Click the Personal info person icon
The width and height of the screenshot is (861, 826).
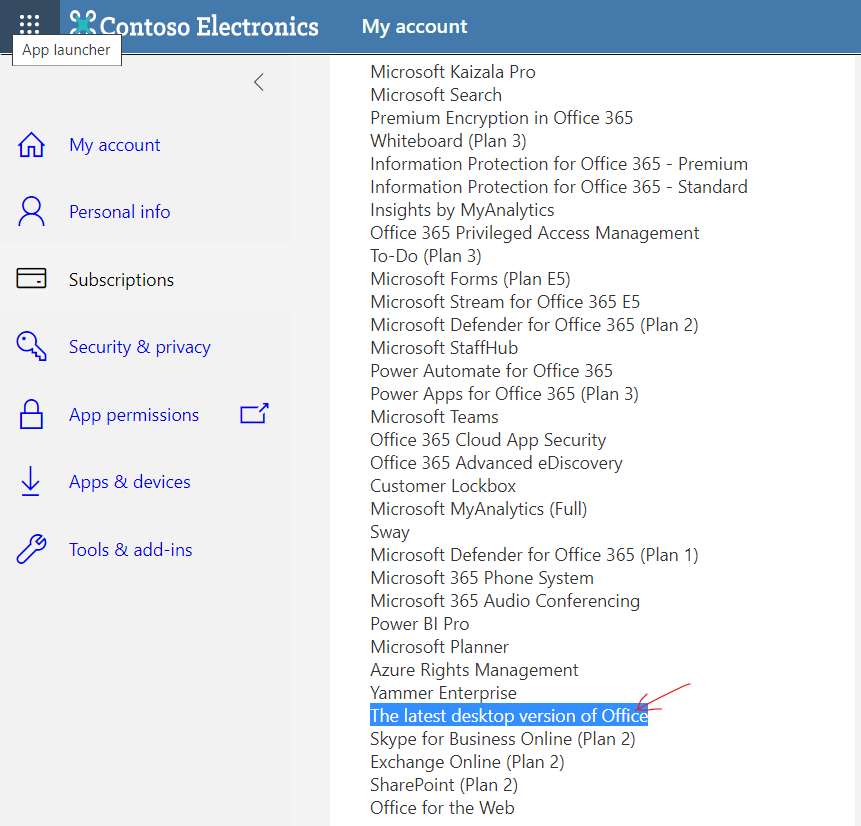point(31,211)
